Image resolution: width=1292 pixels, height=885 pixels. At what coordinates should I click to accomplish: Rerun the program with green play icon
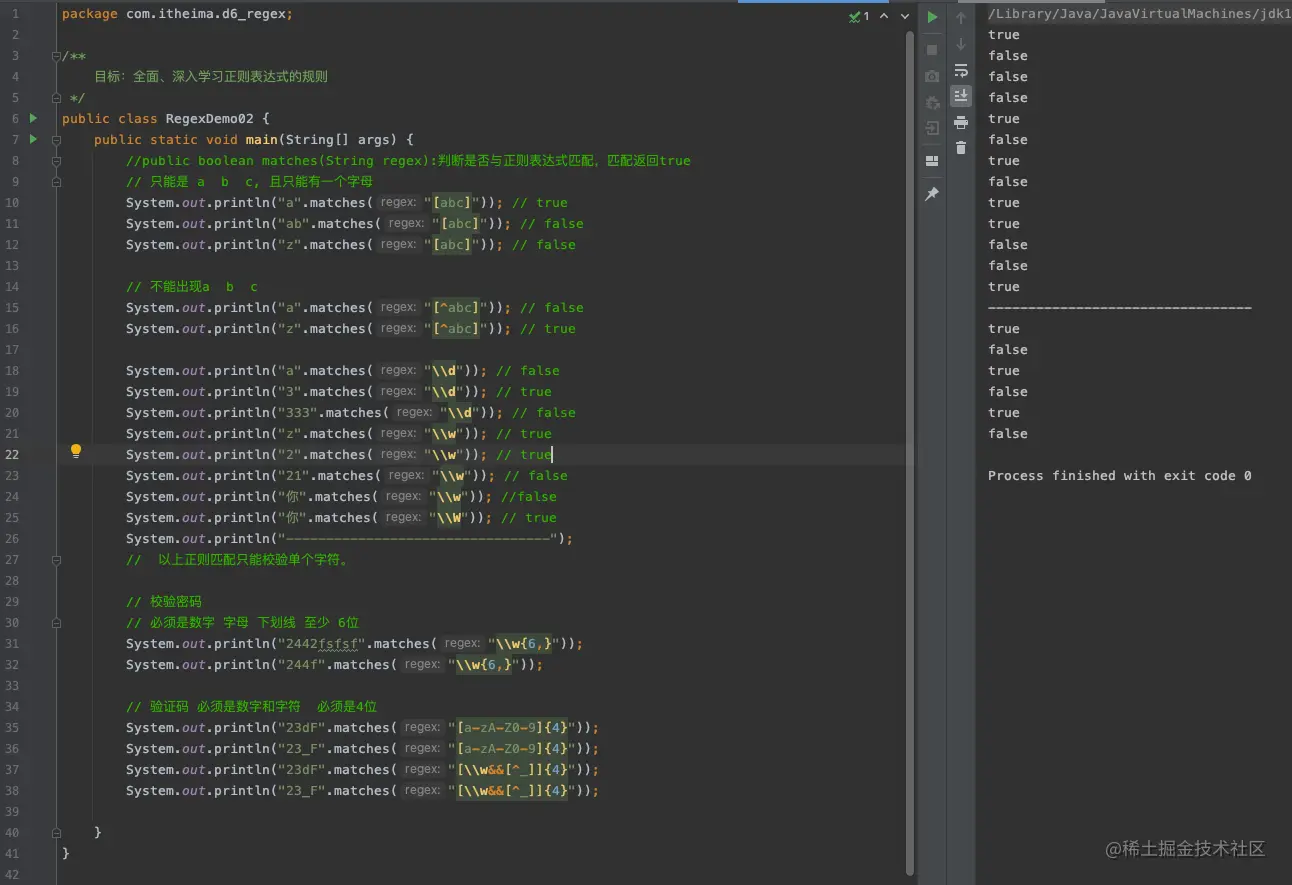coord(932,17)
